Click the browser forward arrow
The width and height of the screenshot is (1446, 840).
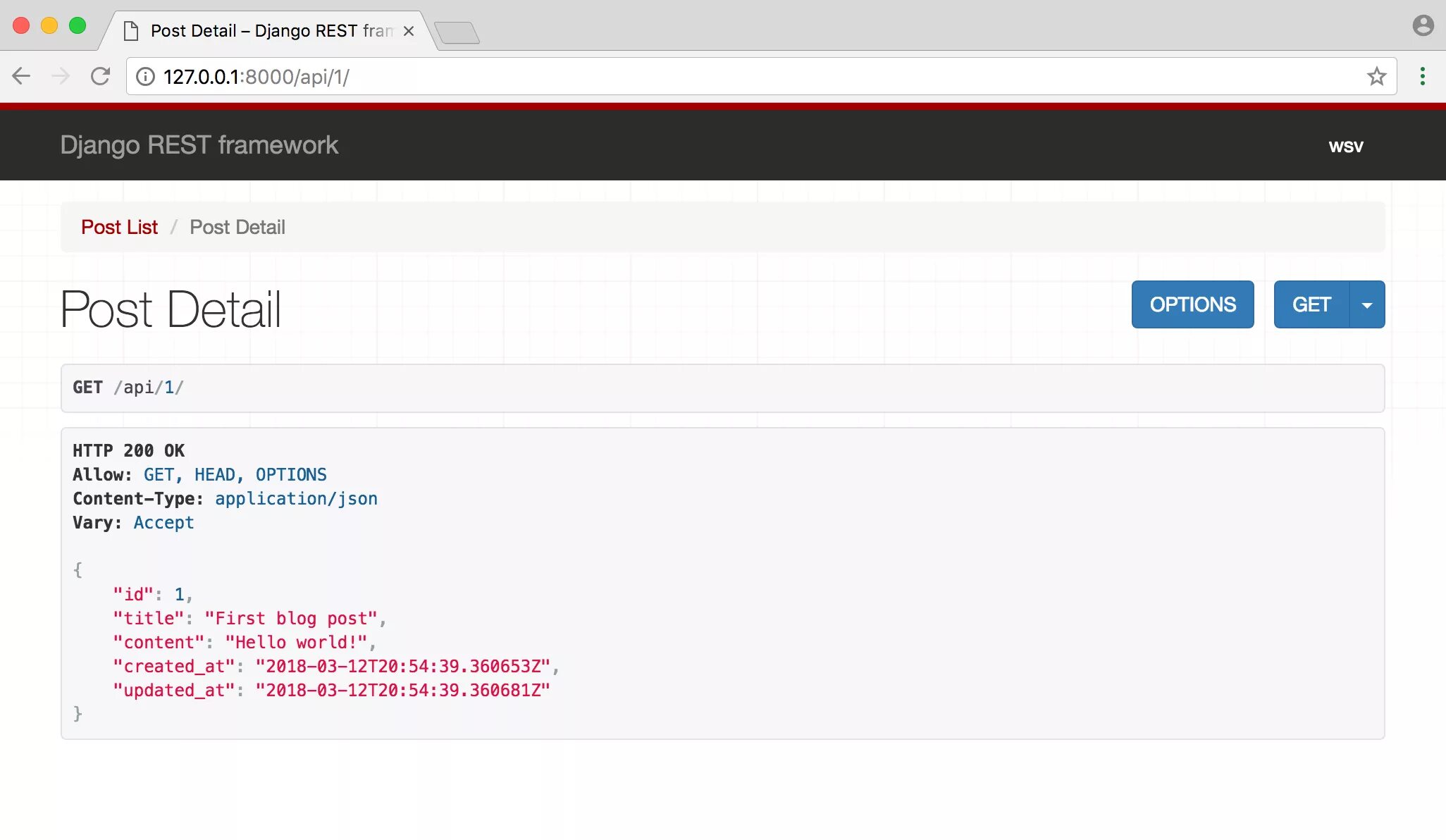click(x=61, y=76)
